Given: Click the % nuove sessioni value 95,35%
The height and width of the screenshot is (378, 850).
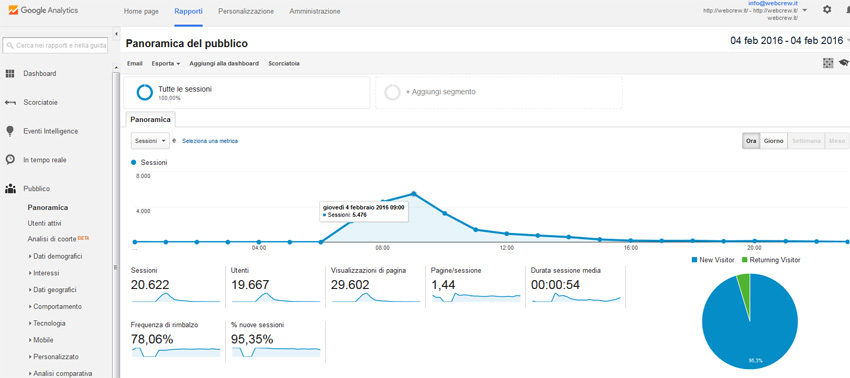Looking at the screenshot, I should [252, 339].
